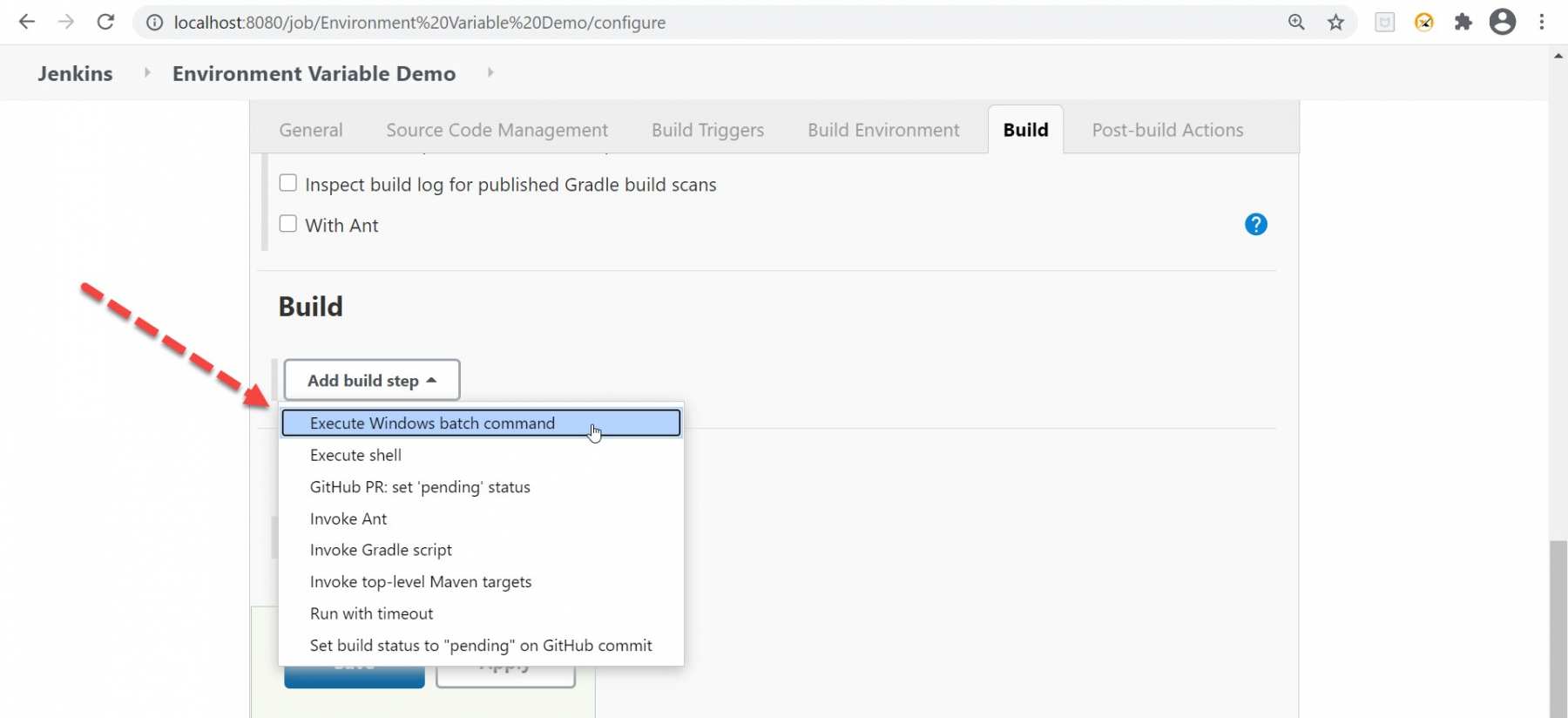The height and width of the screenshot is (718, 1568).
Task: Open the Chrome three-dot menu
Action: tap(1542, 22)
